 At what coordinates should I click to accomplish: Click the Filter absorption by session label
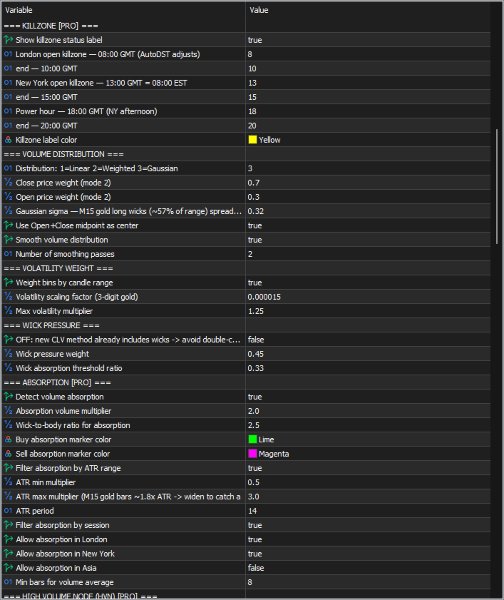[x=62, y=525]
